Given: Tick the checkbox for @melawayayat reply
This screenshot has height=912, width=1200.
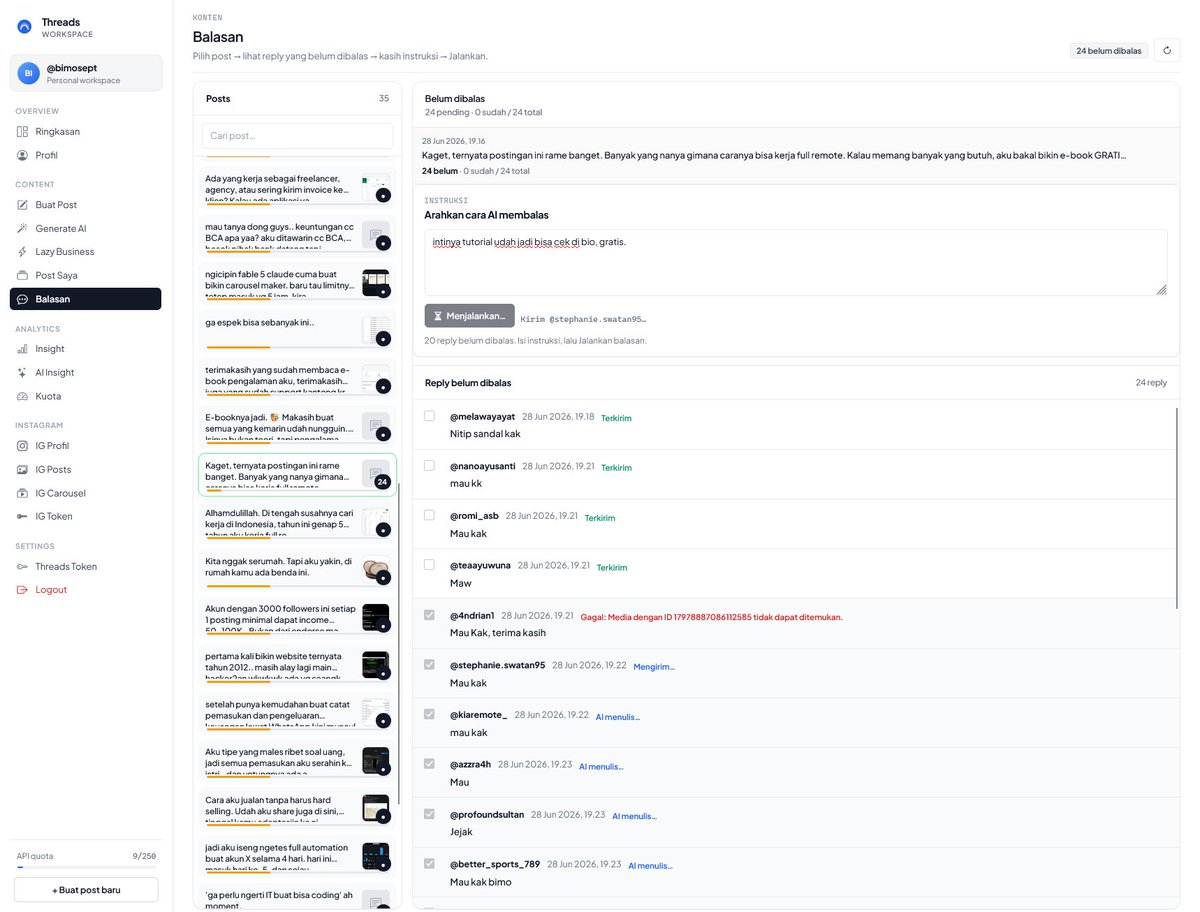Looking at the screenshot, I should click(429, 416).
